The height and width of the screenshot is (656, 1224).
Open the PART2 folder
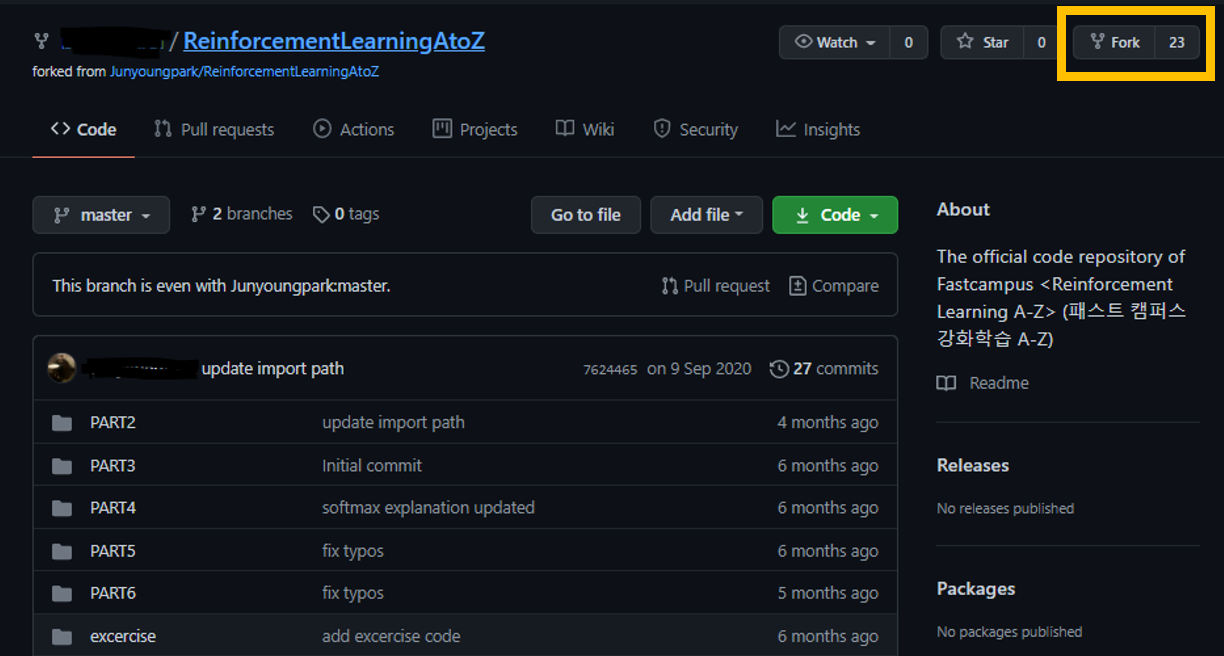[113, 422]
